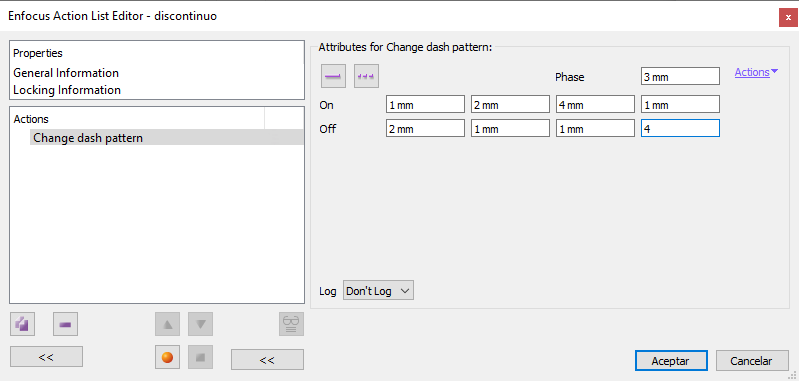
Task: Click the Actions header in the list panel
Action: point(31,119)
